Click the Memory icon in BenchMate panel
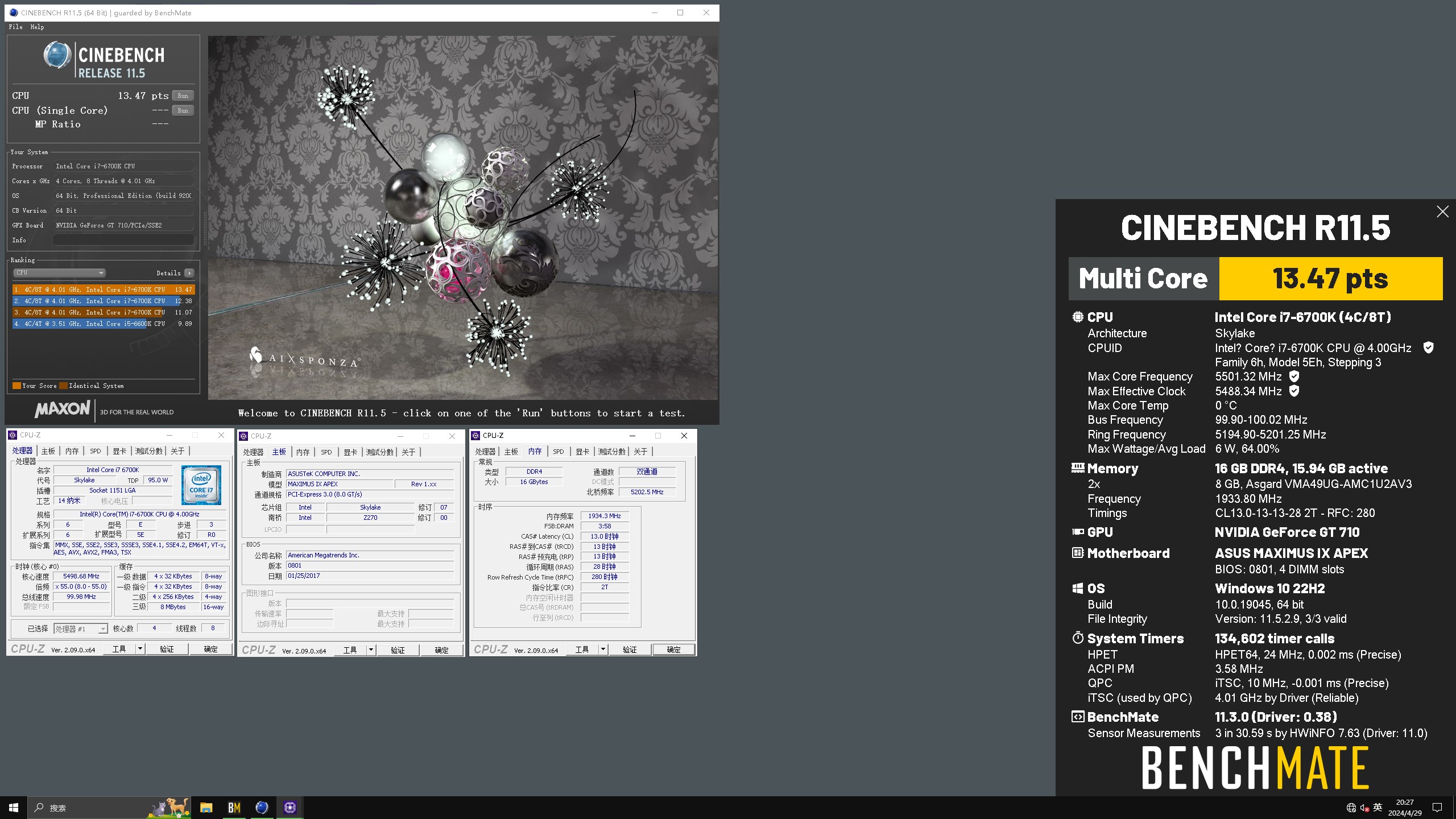The width and height of the screenshot is (1456, 819). tap(1078, 468)
